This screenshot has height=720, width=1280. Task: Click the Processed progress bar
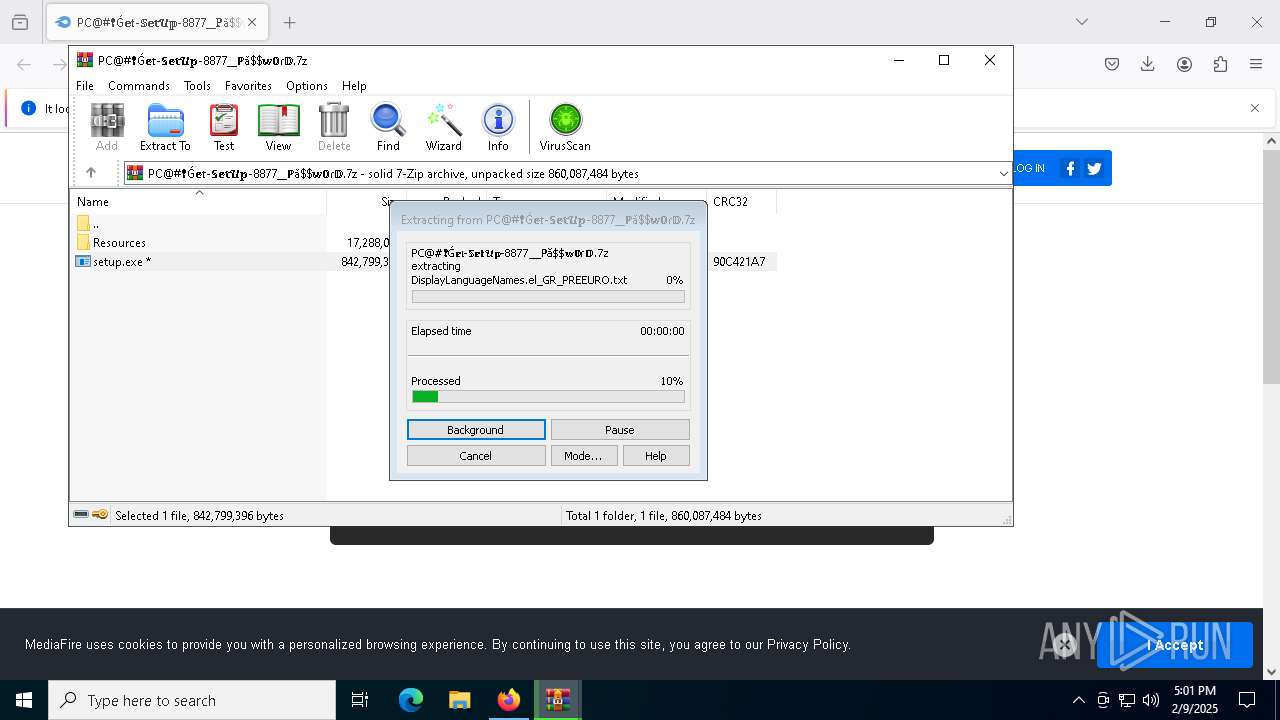(548, 397)
